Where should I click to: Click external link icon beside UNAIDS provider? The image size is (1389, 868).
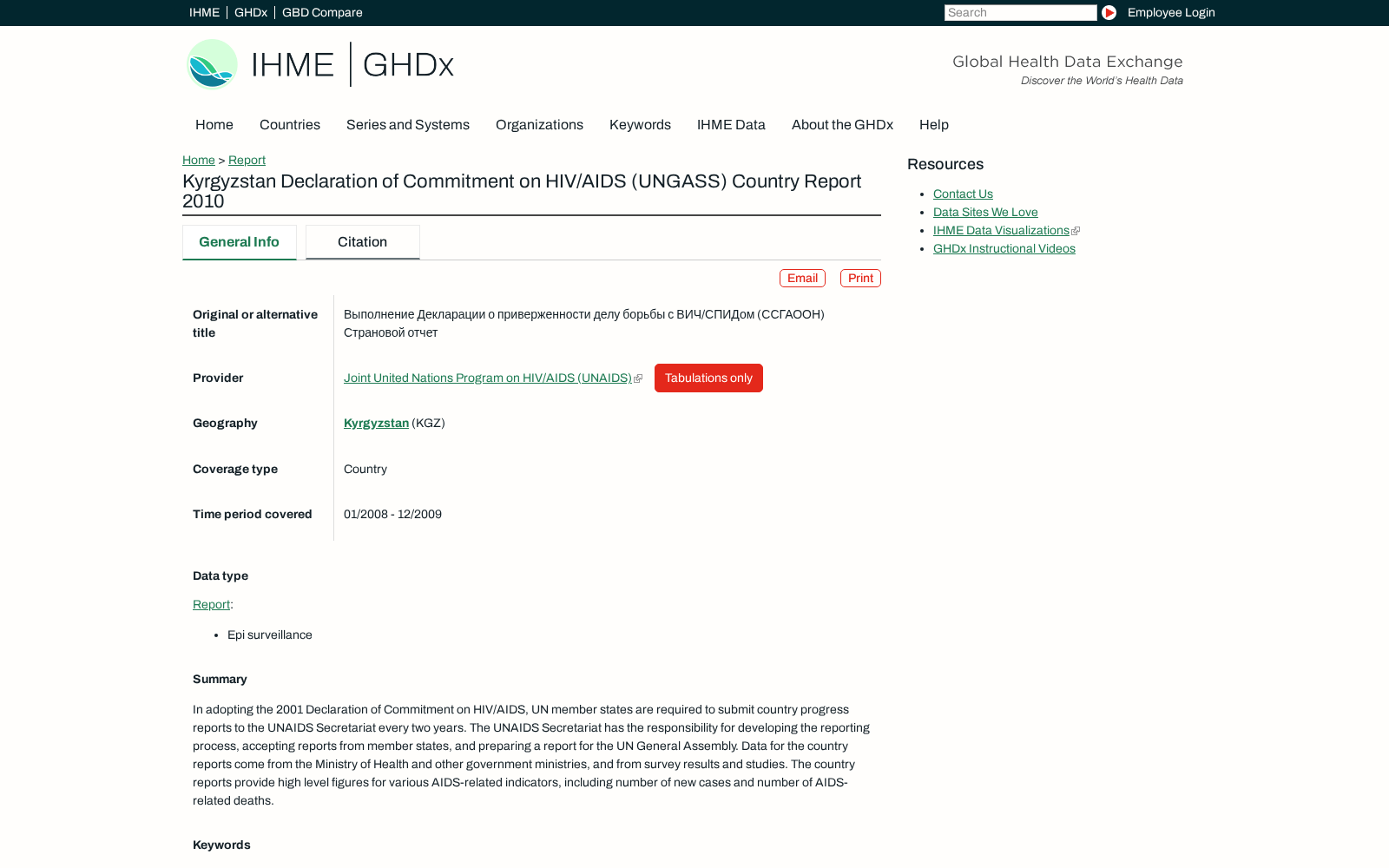tap(638, 378)
